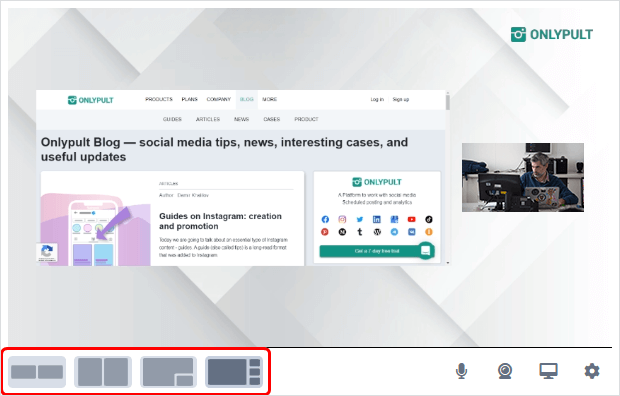
Task: Click the webcam video thumbnail
Action: (x=523, y=177)
